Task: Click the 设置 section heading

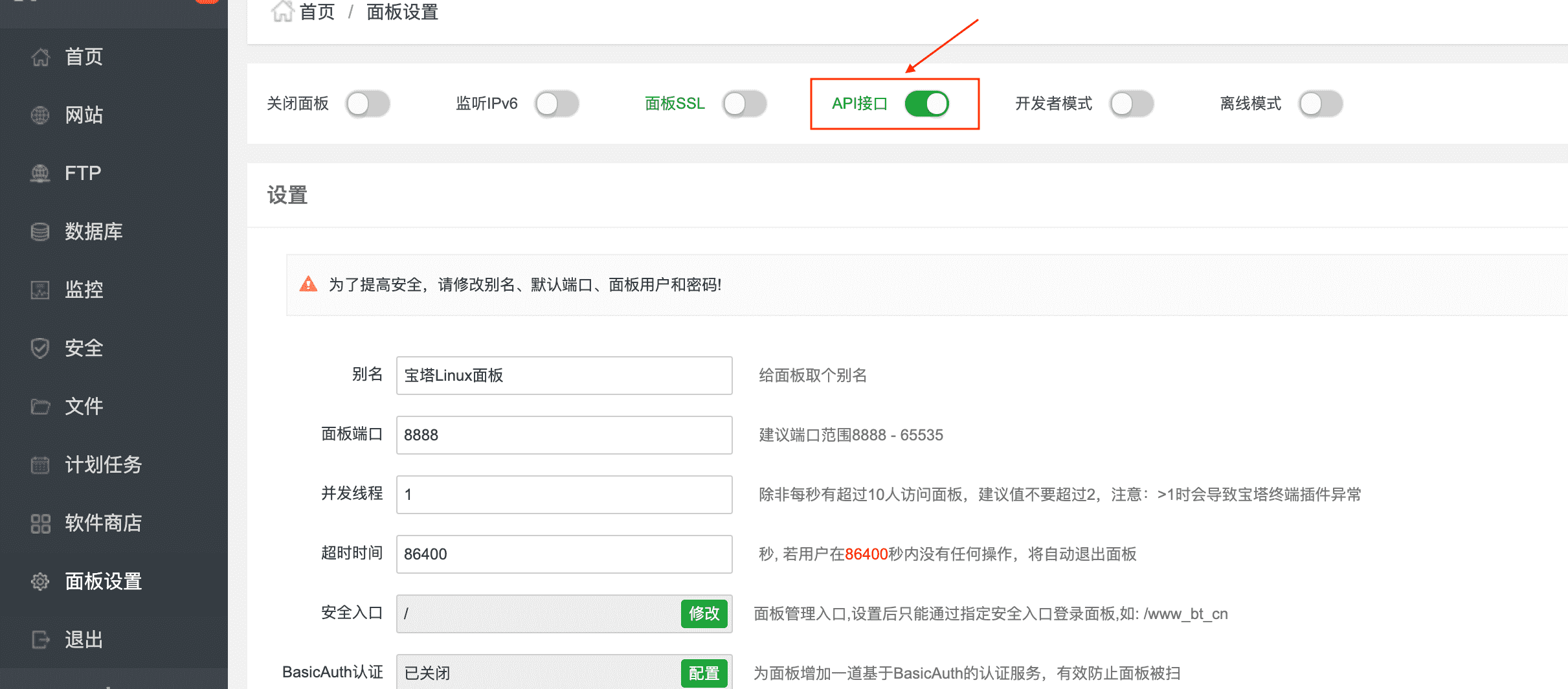Action: (x=287, y=195)
